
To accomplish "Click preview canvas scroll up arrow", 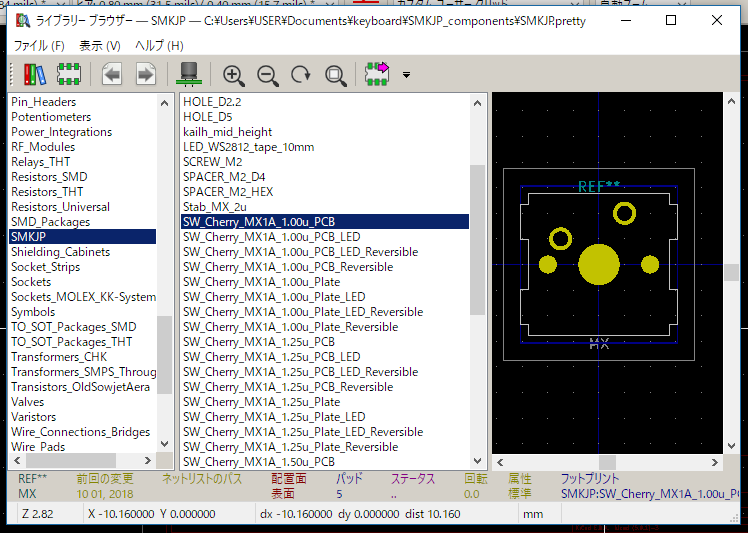I will pos(731,101).
